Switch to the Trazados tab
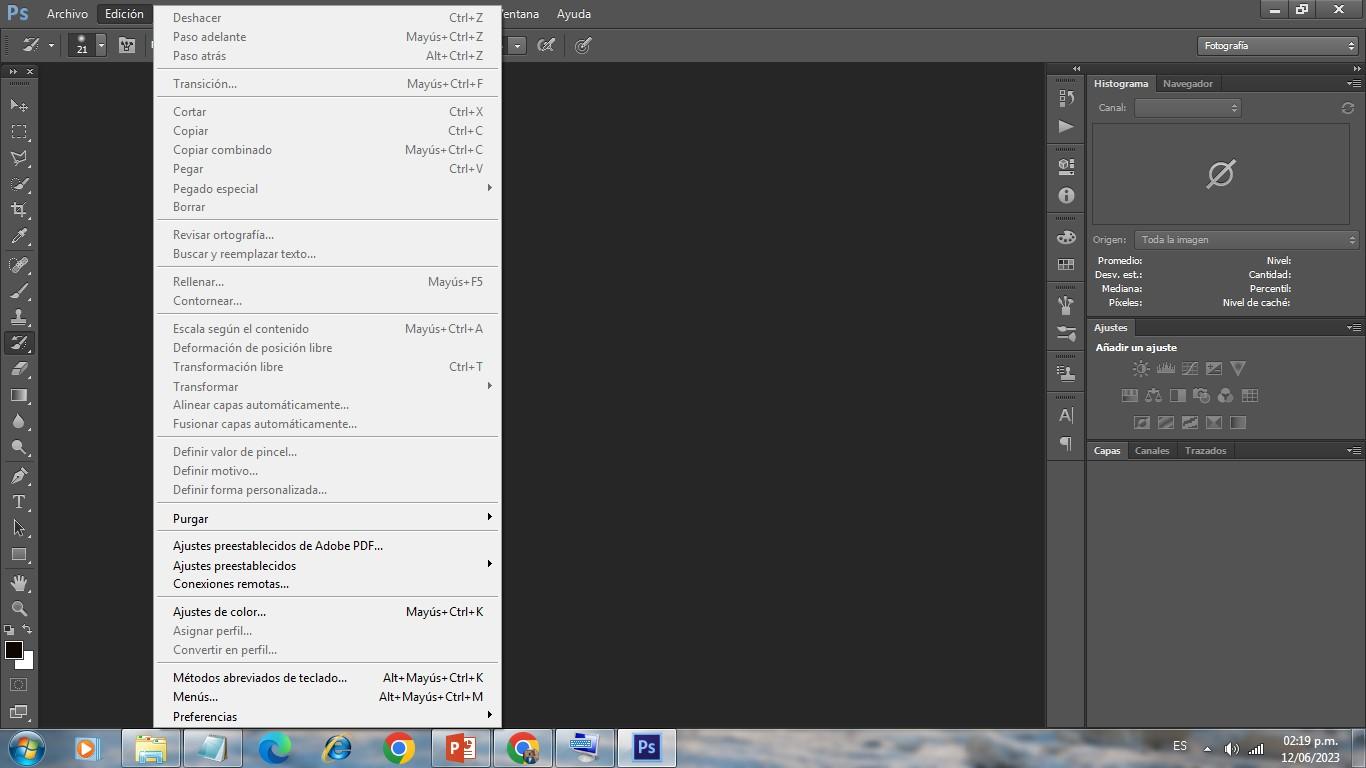 coord(1205,451)
